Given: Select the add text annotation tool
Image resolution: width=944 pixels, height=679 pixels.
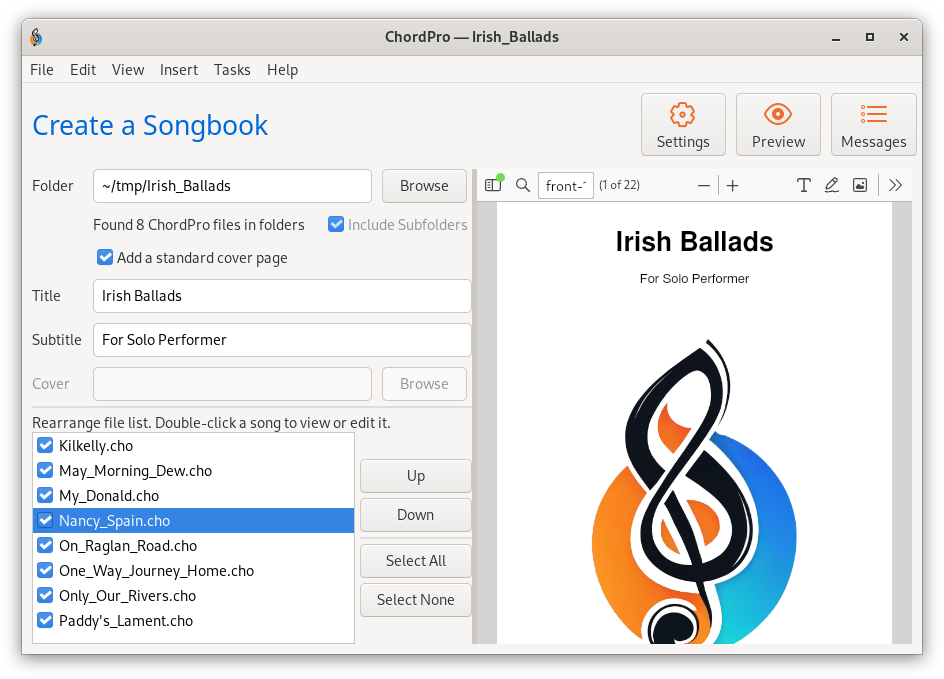Looking at the screenshot, I should (803, 185).
